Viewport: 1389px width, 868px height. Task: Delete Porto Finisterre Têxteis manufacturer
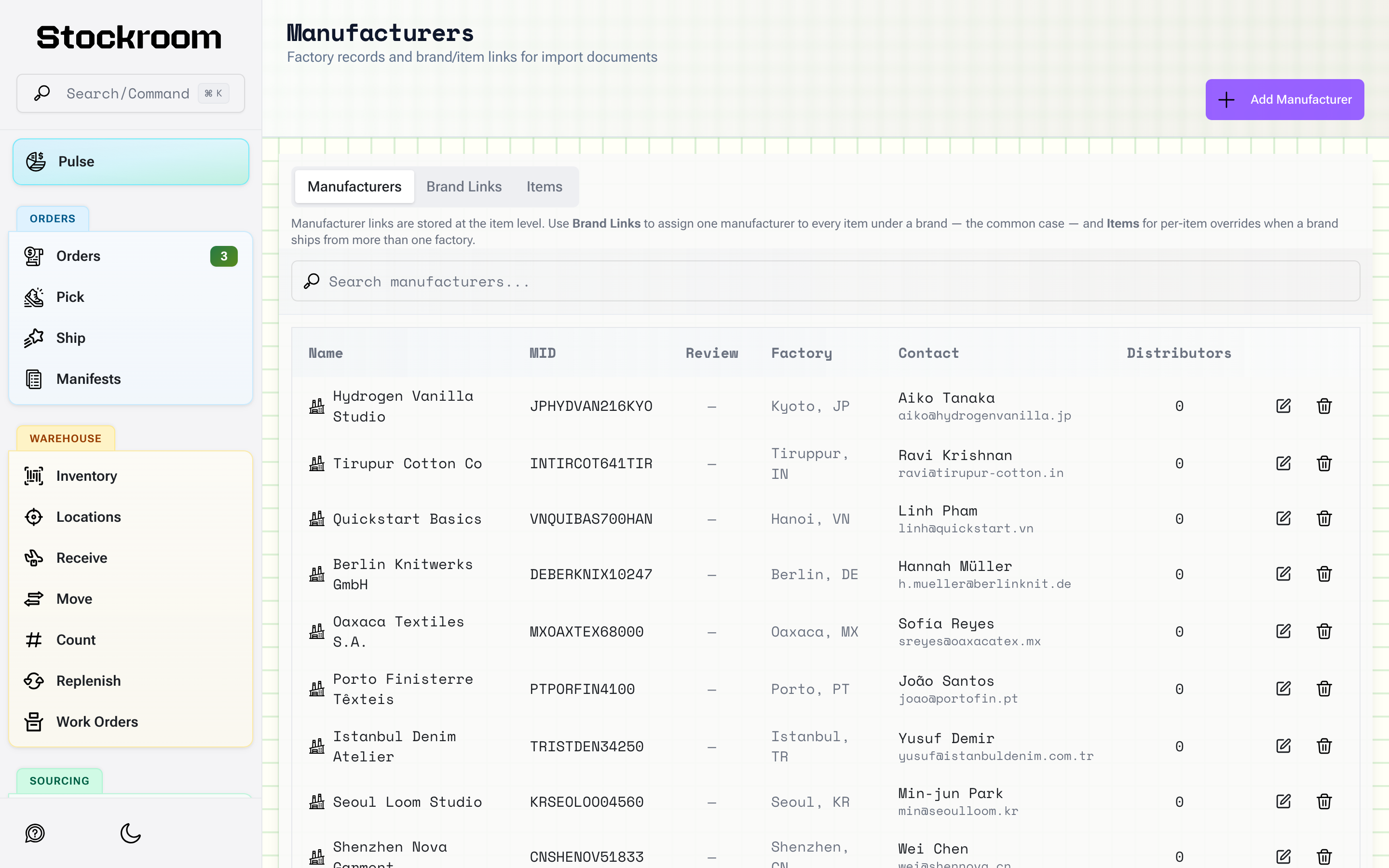tap(1324, 689)
